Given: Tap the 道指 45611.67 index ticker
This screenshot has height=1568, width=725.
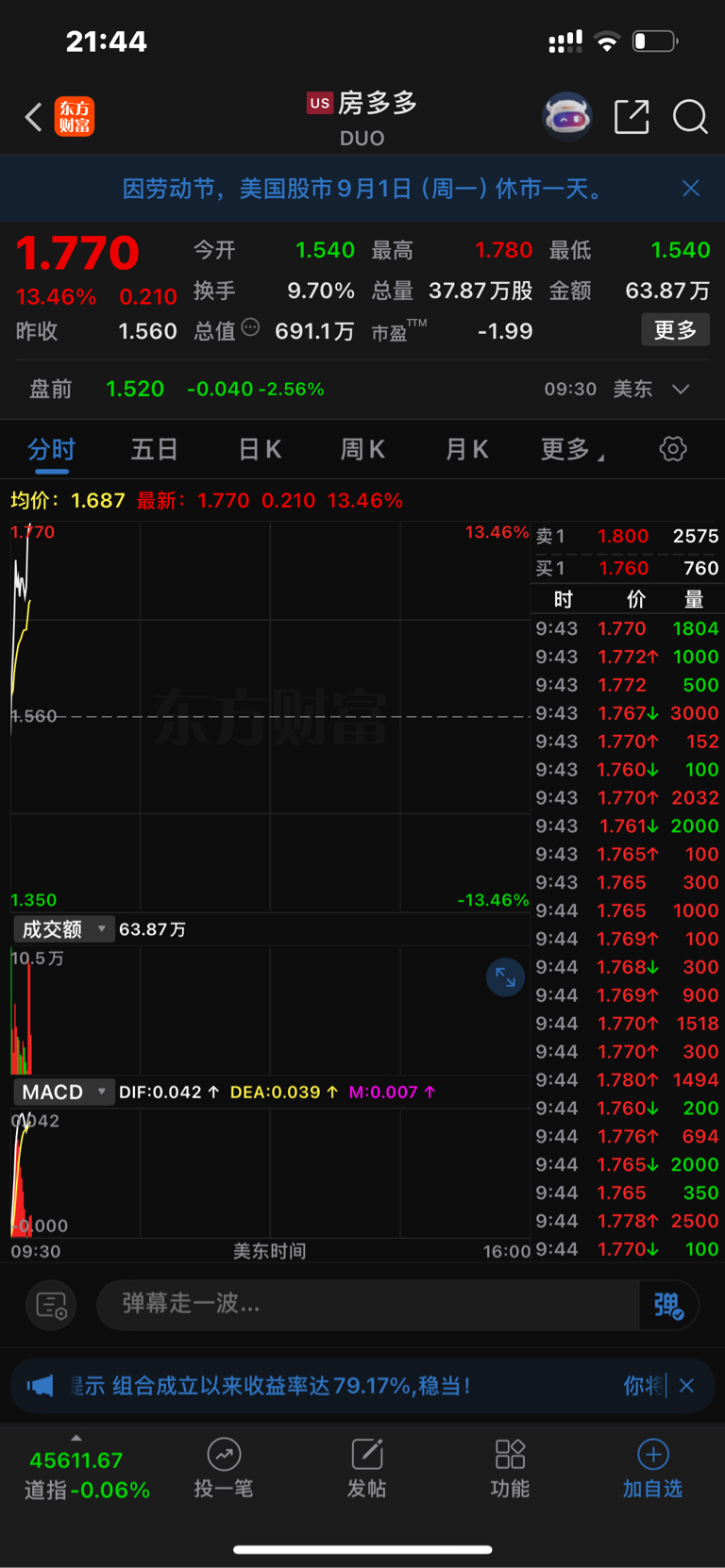Looking at the screenshot, I should click(x=87, y=1475).
